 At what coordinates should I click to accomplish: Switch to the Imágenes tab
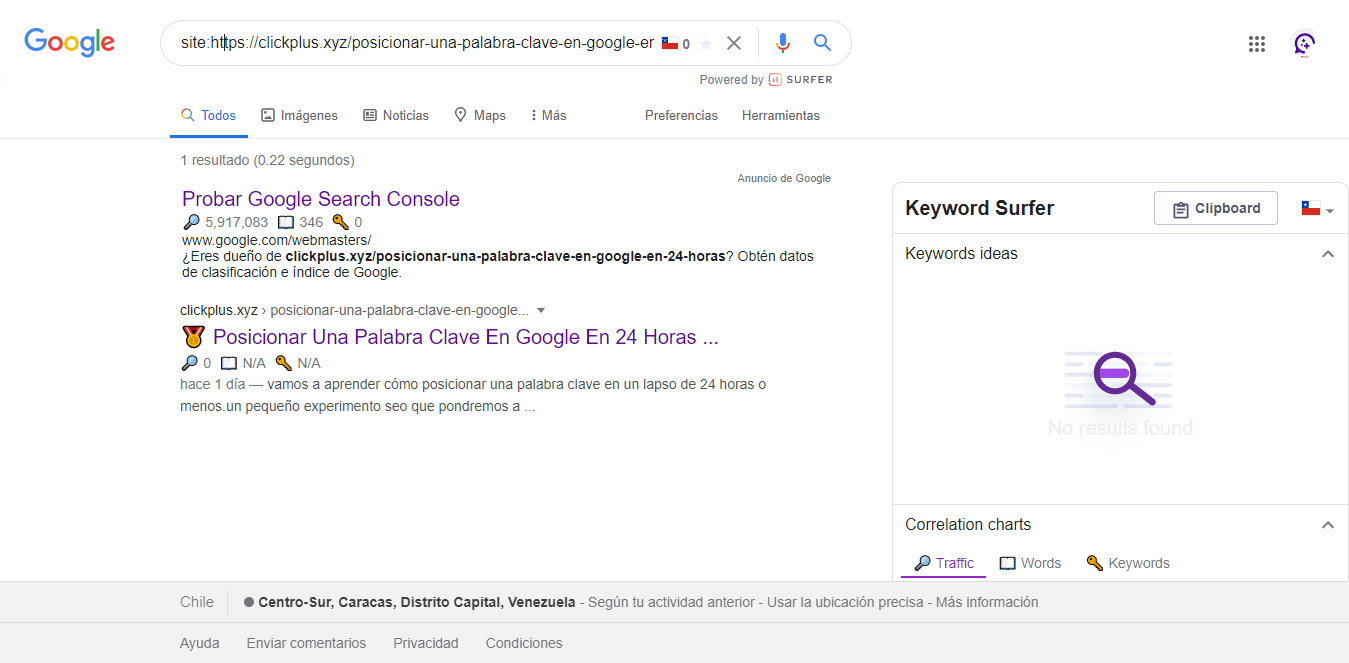(x=299, y=115)
